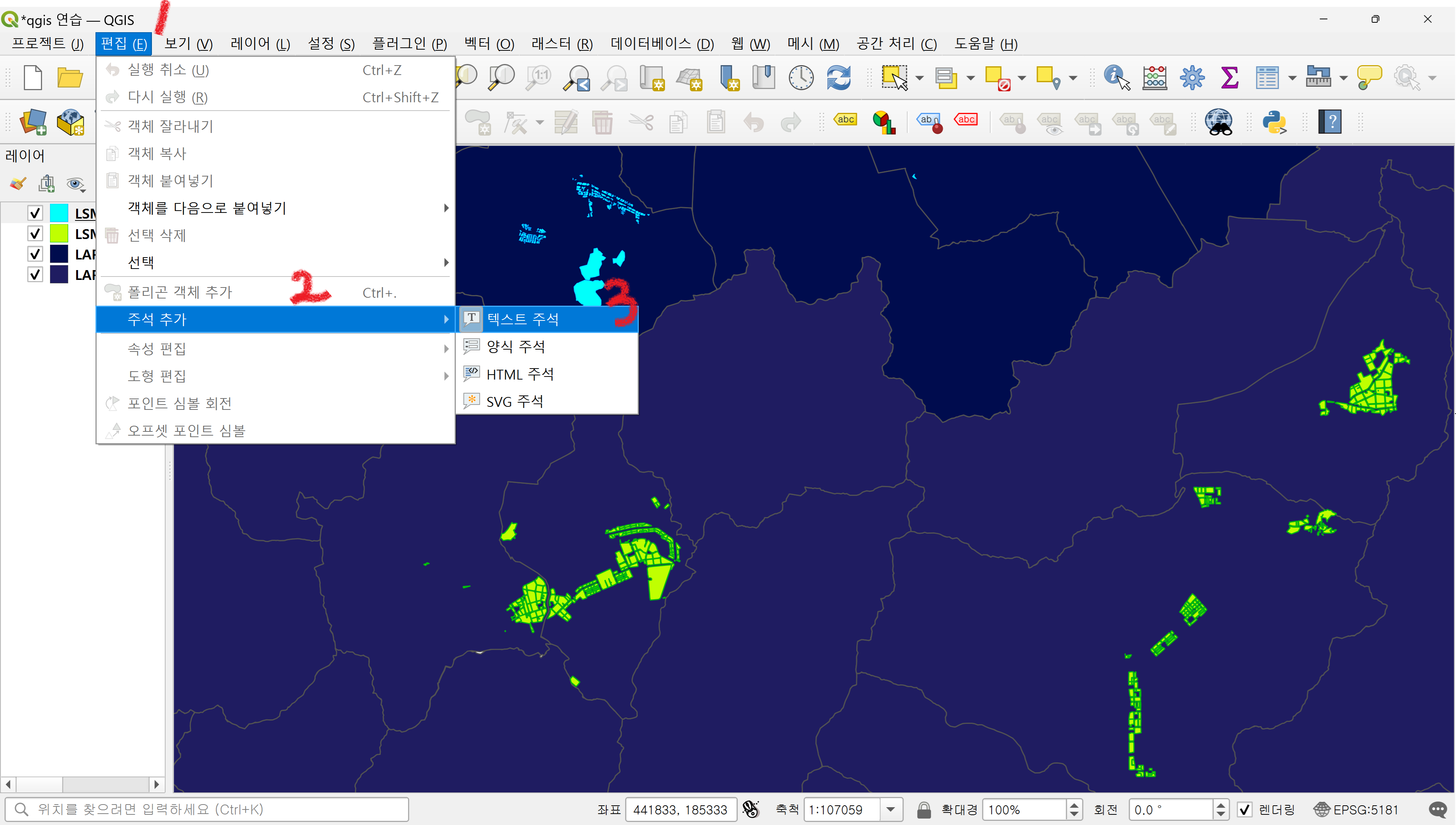Open the Python console icon
The width and height of the screenshot is (1456, 825).
point(1274,122)
